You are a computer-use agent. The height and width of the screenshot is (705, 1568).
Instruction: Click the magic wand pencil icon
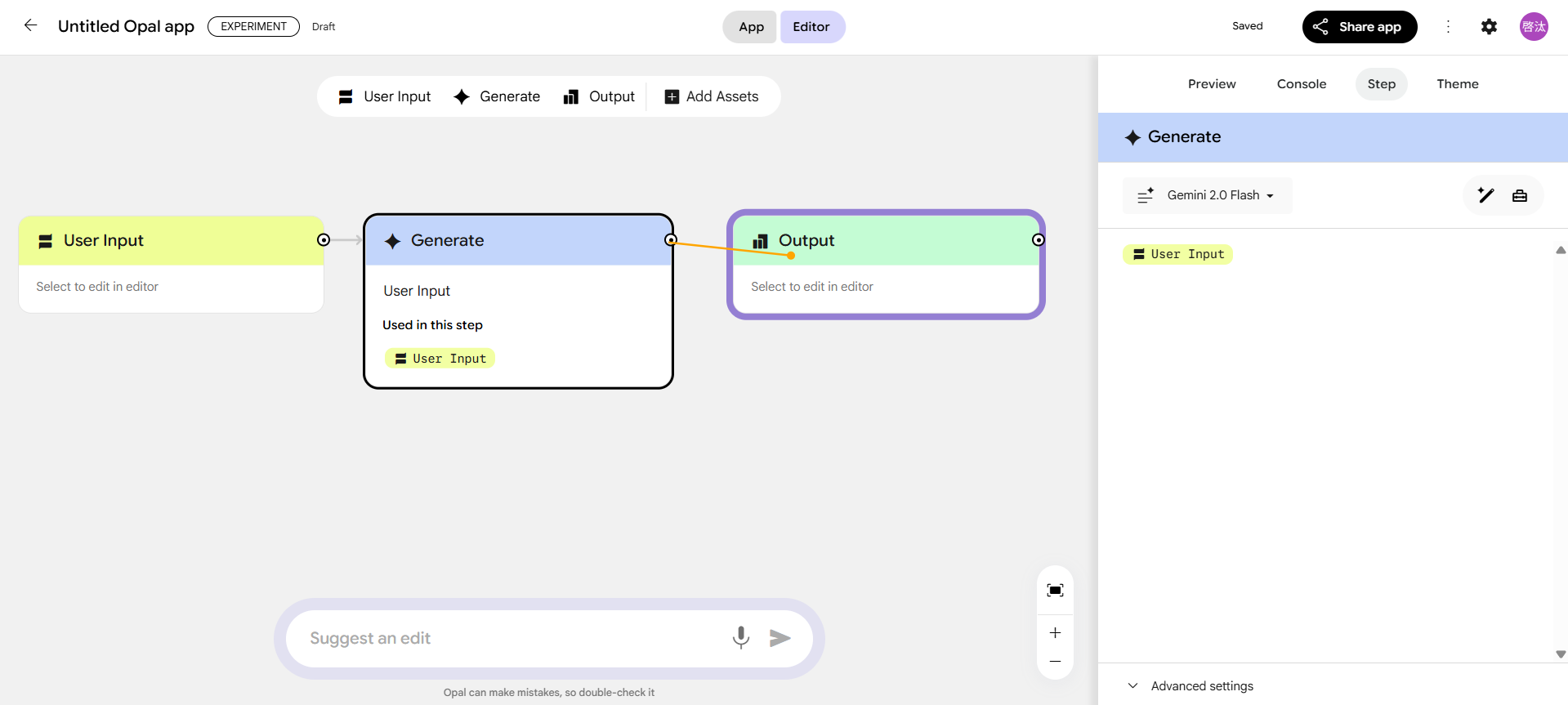[x=1485, y=195]
